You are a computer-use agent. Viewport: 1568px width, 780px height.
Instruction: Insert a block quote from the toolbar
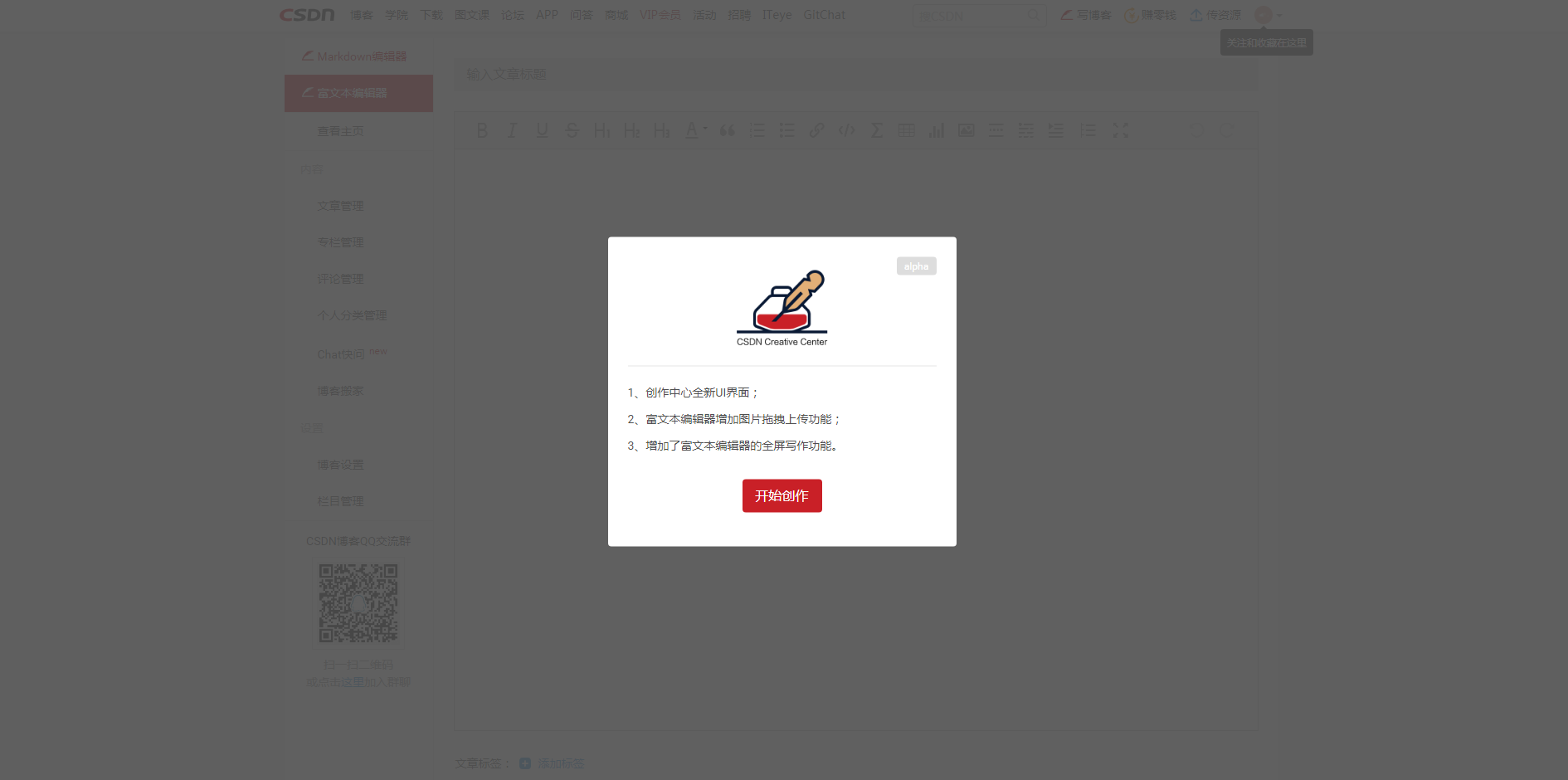click(x=727, y=130)
